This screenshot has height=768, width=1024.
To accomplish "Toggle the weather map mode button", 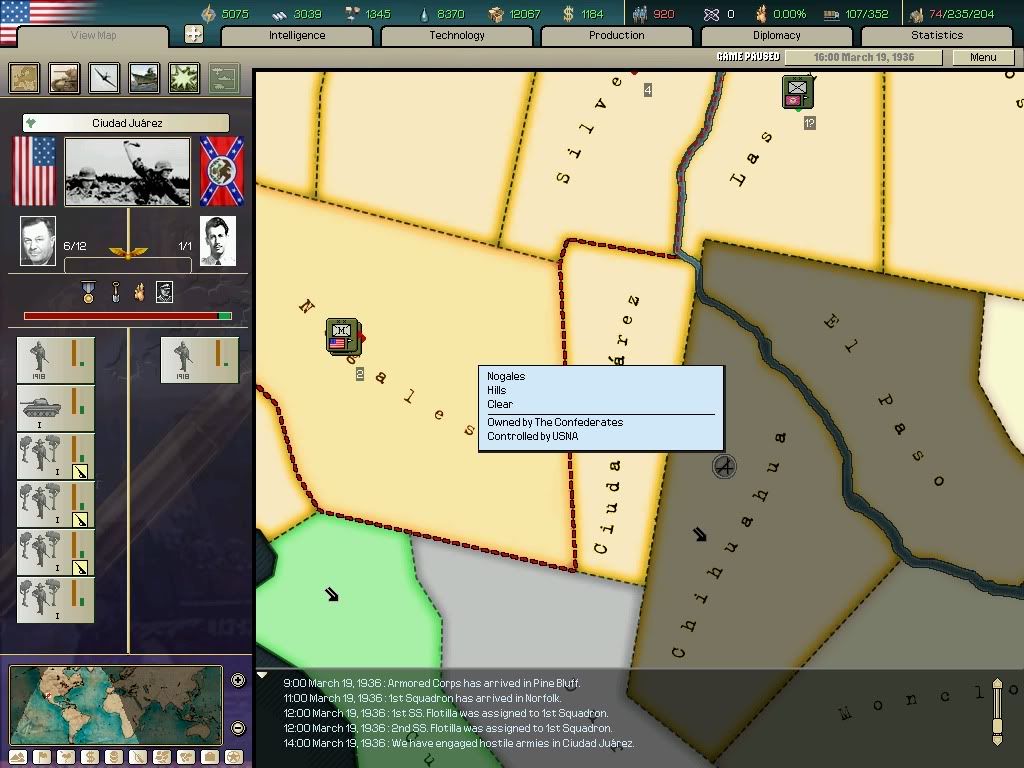I will [66, 757].
